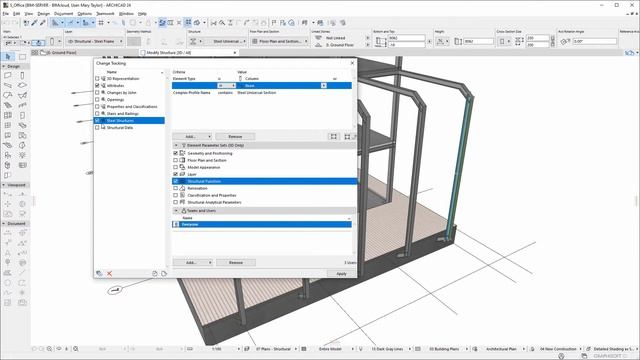Click the first frame icon right of Remove
Screen dimensions: 640x360
334,137
